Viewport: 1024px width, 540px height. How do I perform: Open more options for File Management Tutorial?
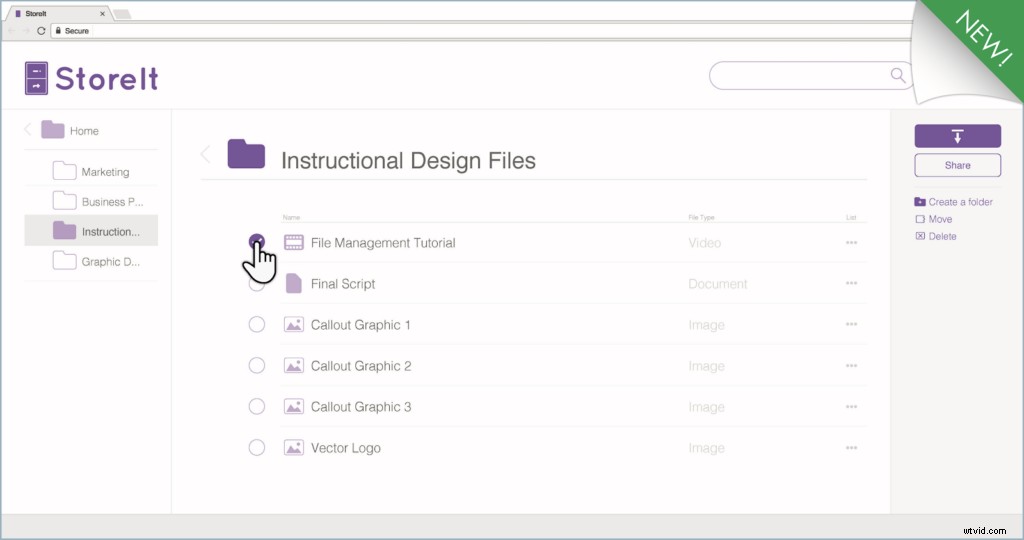pyautogui.click(x=851, y=242)
